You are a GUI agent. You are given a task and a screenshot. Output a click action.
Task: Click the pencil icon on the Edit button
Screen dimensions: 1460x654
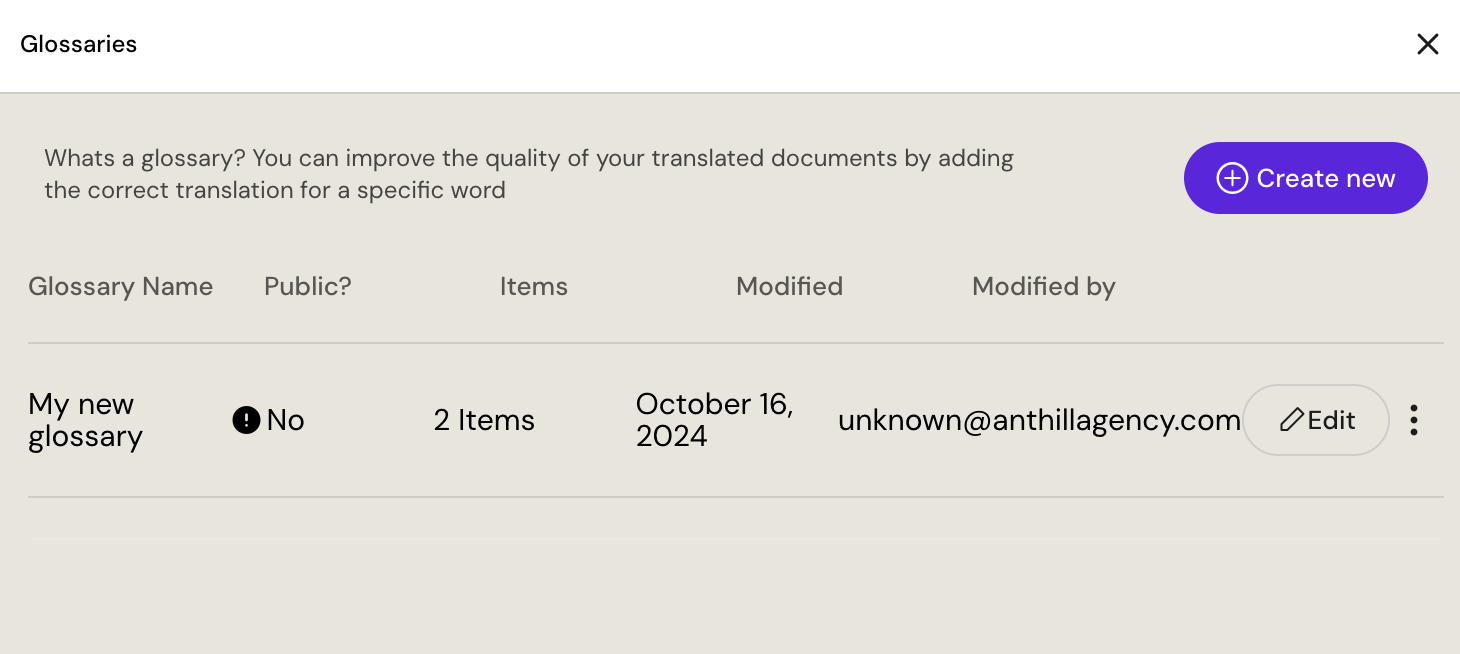1291,420
